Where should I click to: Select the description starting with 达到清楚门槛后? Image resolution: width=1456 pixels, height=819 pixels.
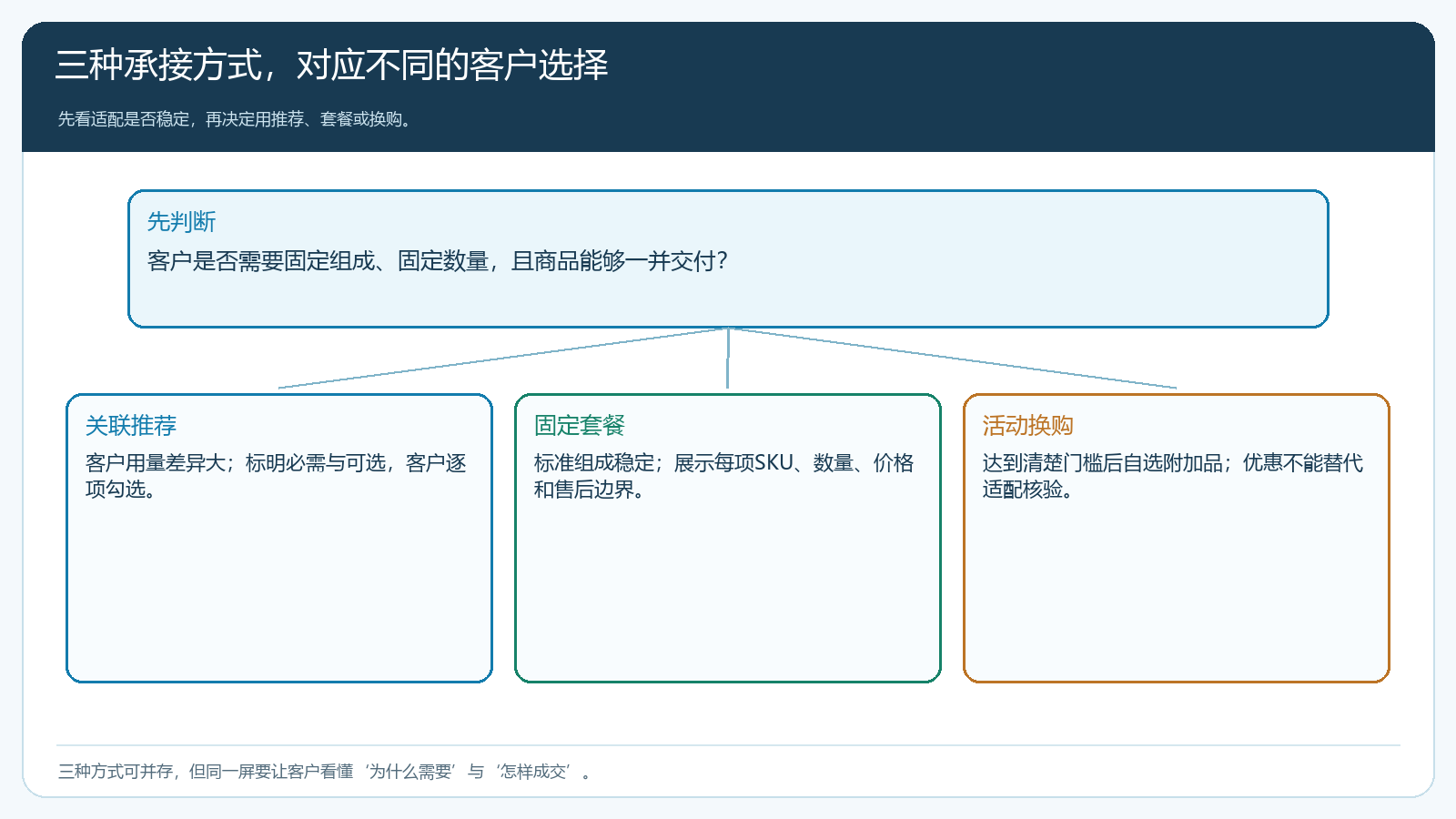pos(1173,476)
